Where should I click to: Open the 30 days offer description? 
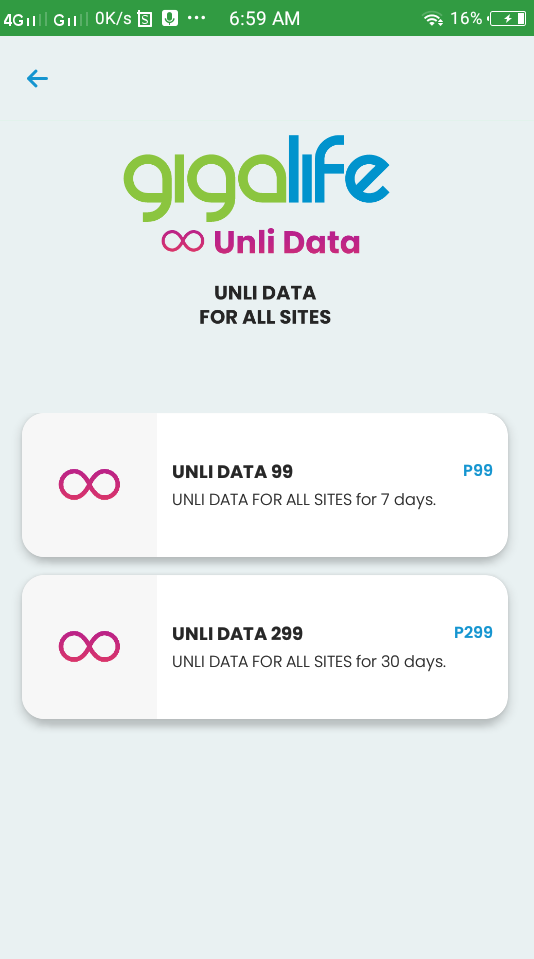(309, 662)
